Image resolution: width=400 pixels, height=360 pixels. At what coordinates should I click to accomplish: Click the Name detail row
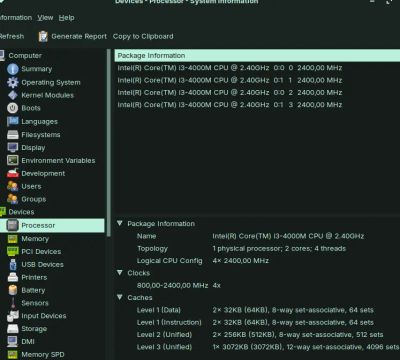click(257, 236)
